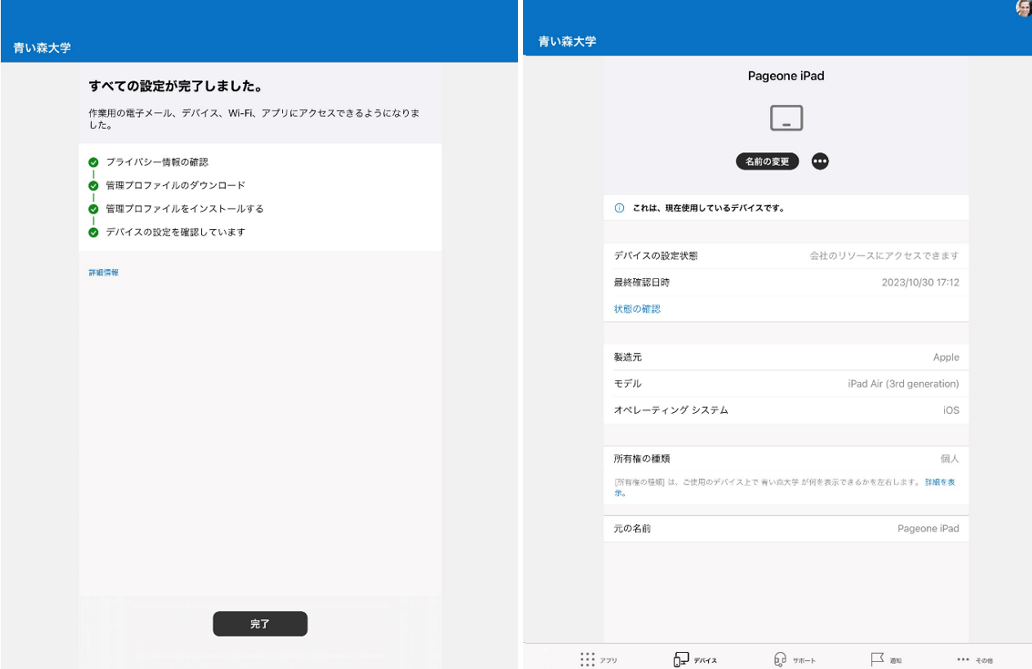Open the 通知 flag icon
1032x669 pixels.
tap(877, 659)
